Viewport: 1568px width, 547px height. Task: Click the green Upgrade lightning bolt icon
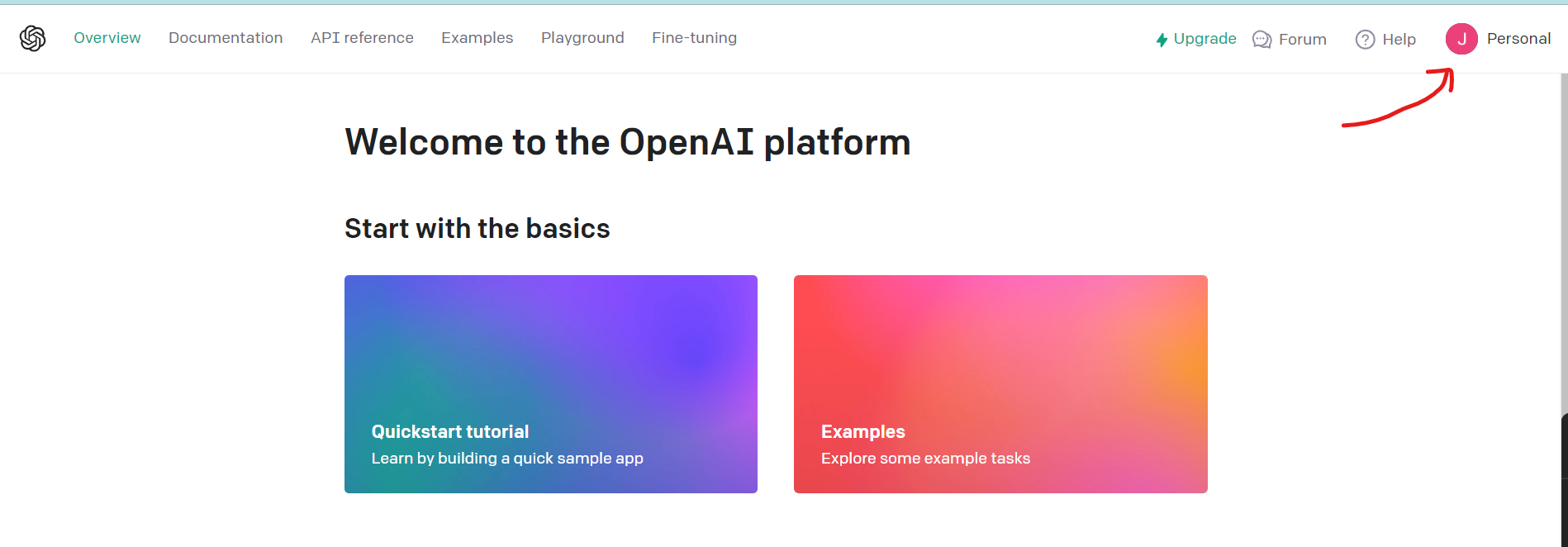coord(1162,40)
